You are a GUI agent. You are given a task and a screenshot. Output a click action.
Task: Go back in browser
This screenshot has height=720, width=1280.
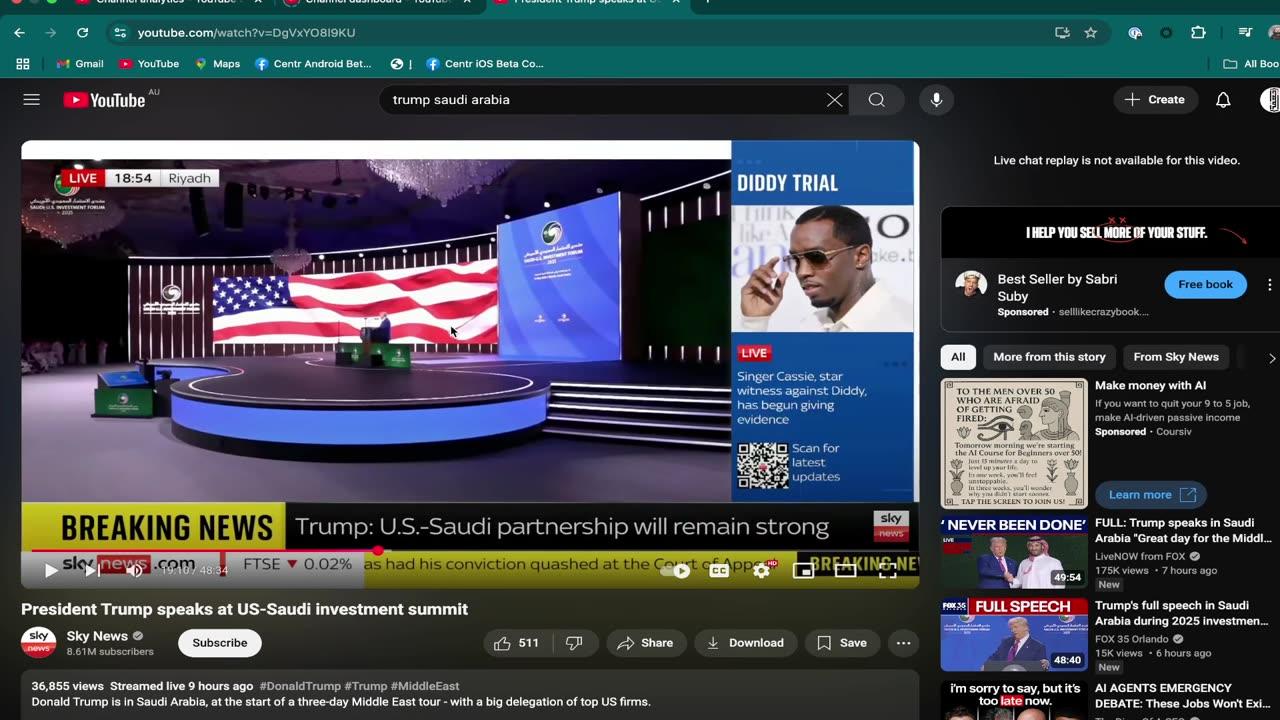[x=19, y=33]
